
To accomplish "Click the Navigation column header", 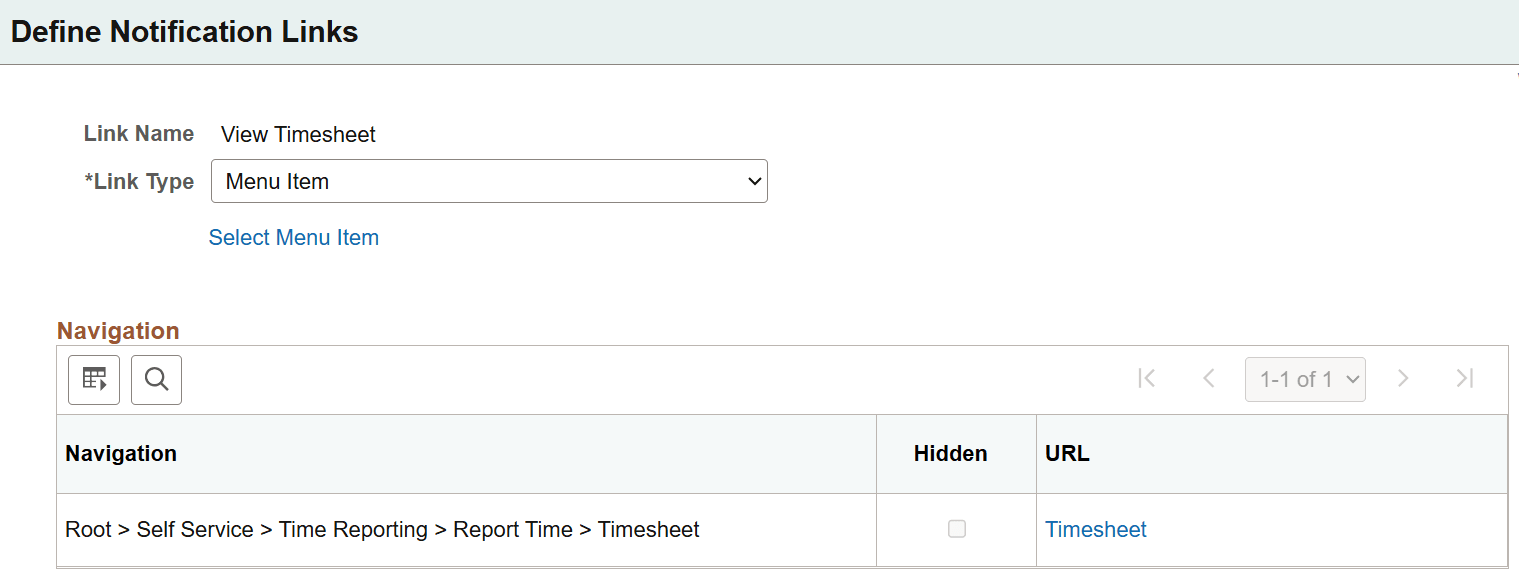I will pos(121,453).
